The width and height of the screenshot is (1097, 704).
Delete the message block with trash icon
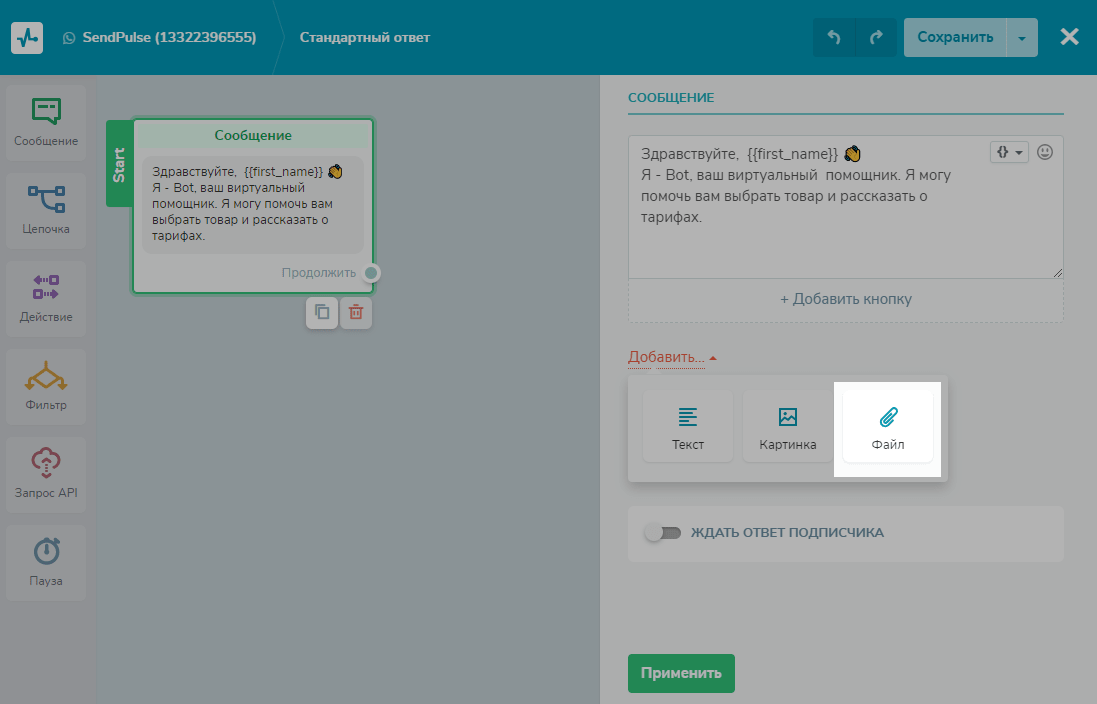click(355, 313)
